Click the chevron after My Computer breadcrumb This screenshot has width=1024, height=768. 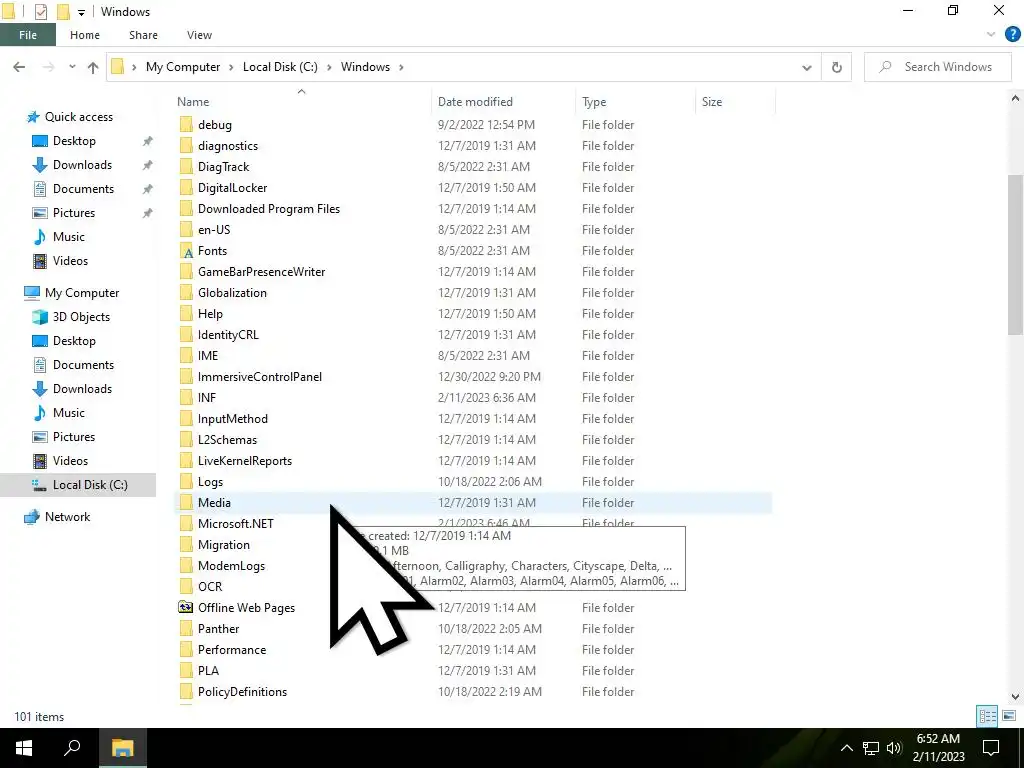point(231,67)
